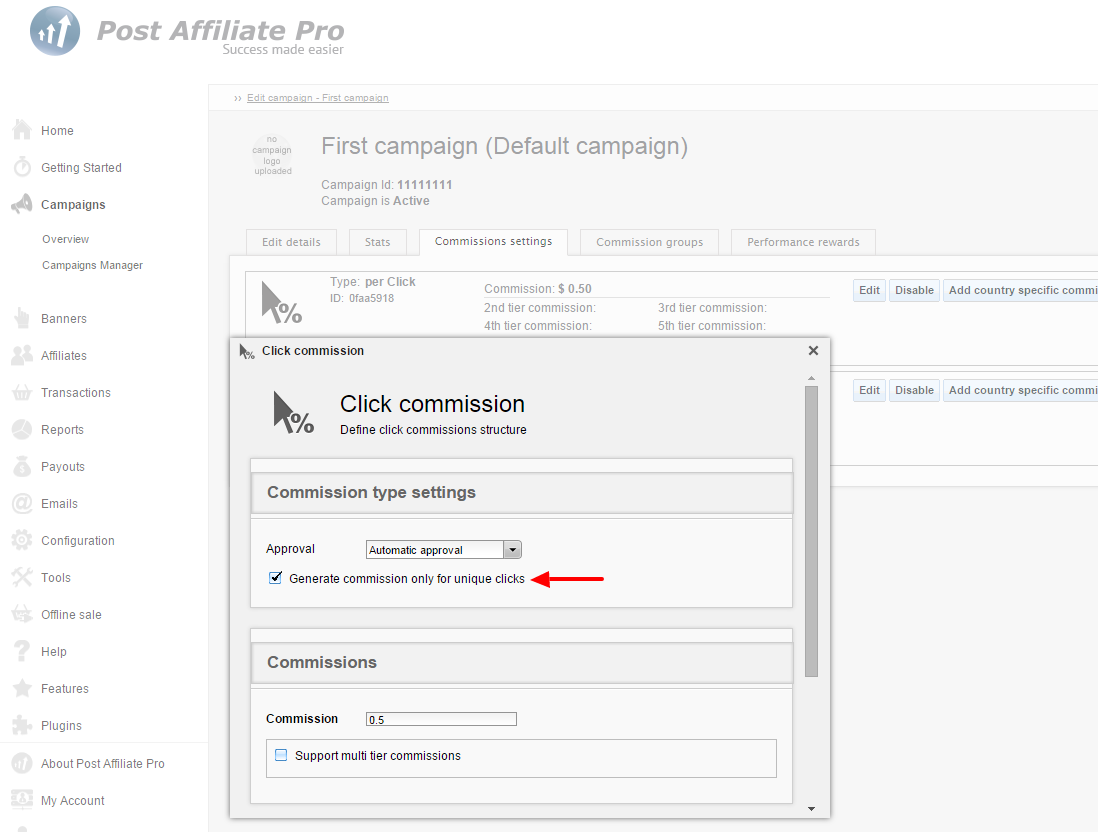Click the dialog vertical scrollbar thumb

point(812,531)
